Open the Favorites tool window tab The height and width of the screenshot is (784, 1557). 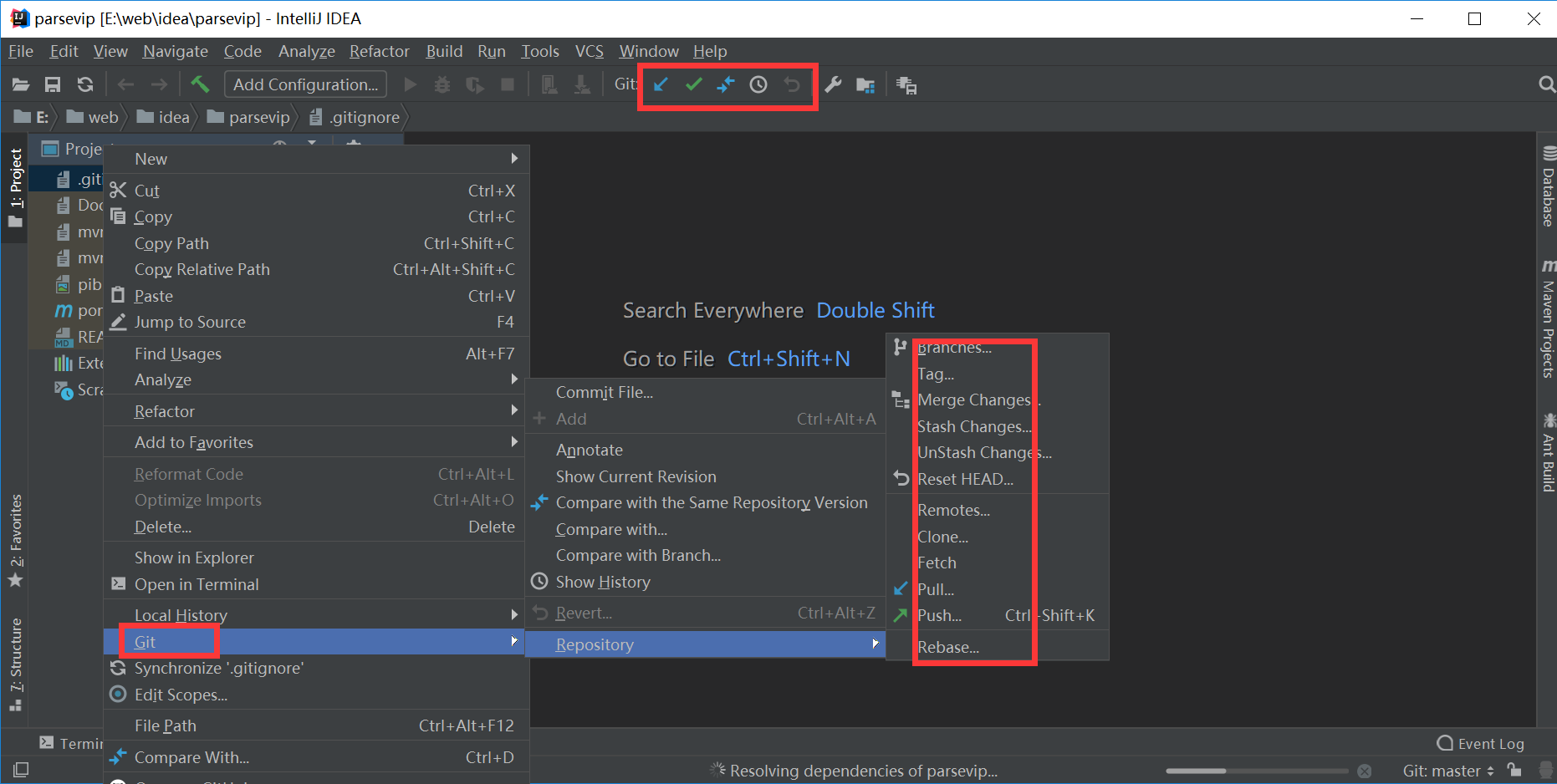[x=15, y=541]
